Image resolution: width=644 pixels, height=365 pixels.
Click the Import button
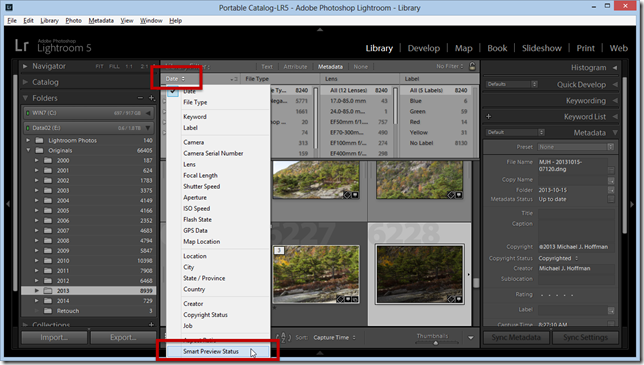[54, 337]
